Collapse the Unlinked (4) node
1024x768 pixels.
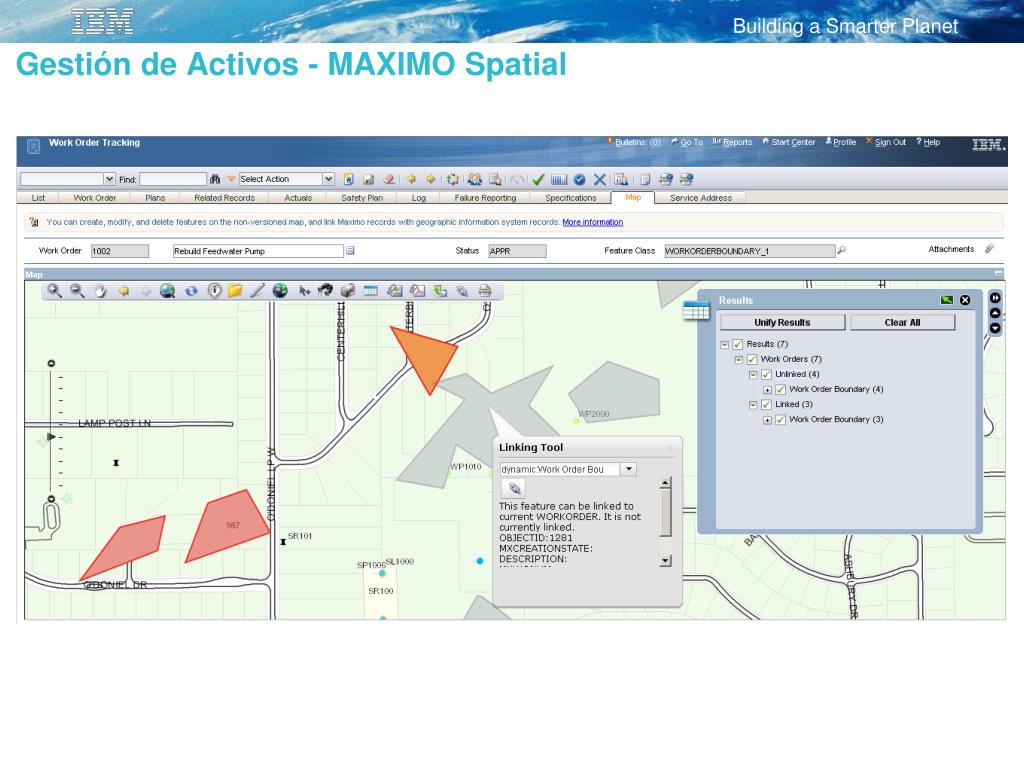click(753, 375)
